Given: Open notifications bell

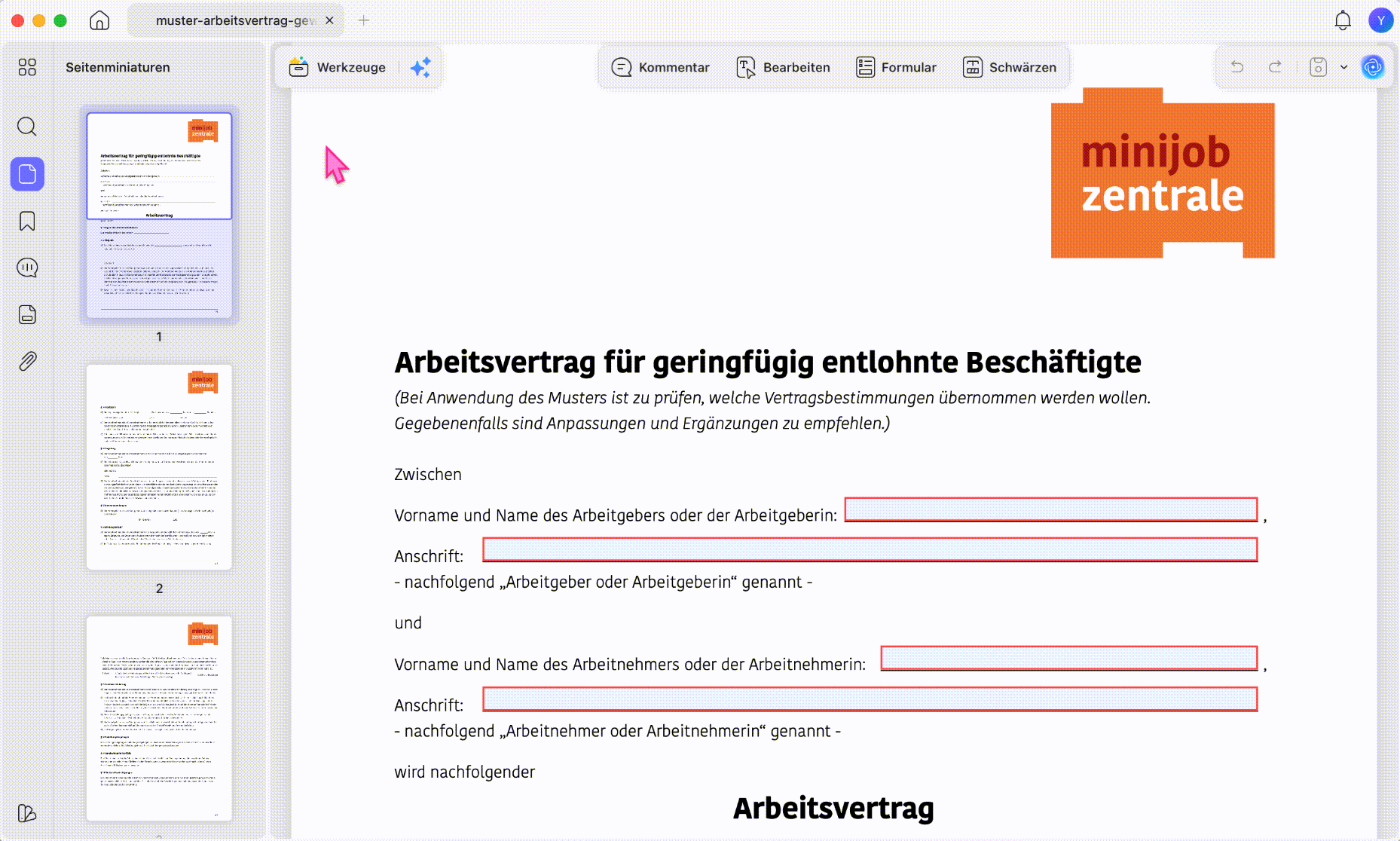Looking at the screenshot, I should point(1343,20).
